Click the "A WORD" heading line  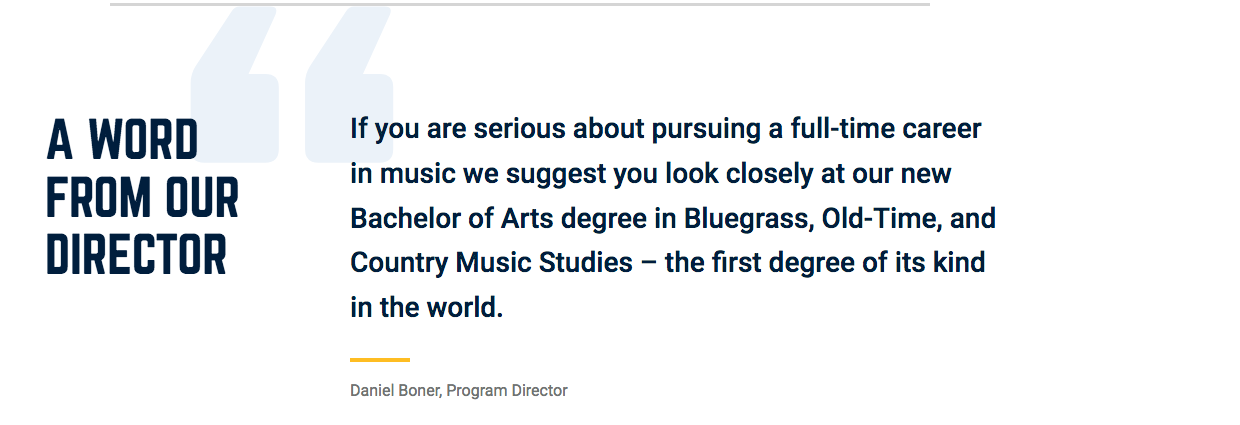[x=122, y=139]
